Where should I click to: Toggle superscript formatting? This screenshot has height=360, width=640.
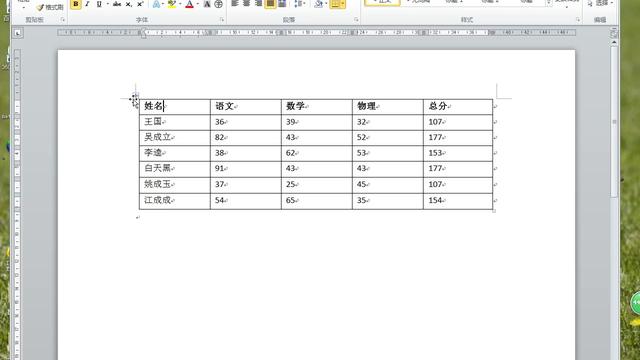pyautogui.click(x=140, y=4)
